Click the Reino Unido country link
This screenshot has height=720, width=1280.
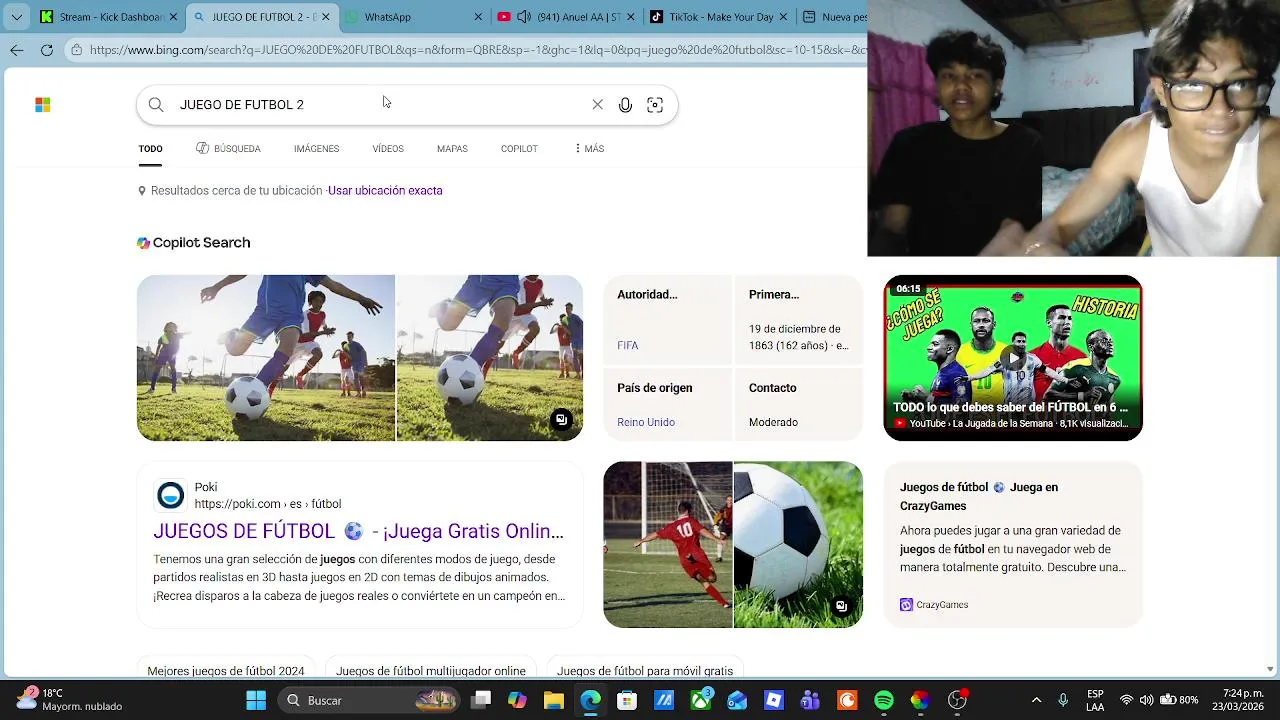(x=646, y=423)
